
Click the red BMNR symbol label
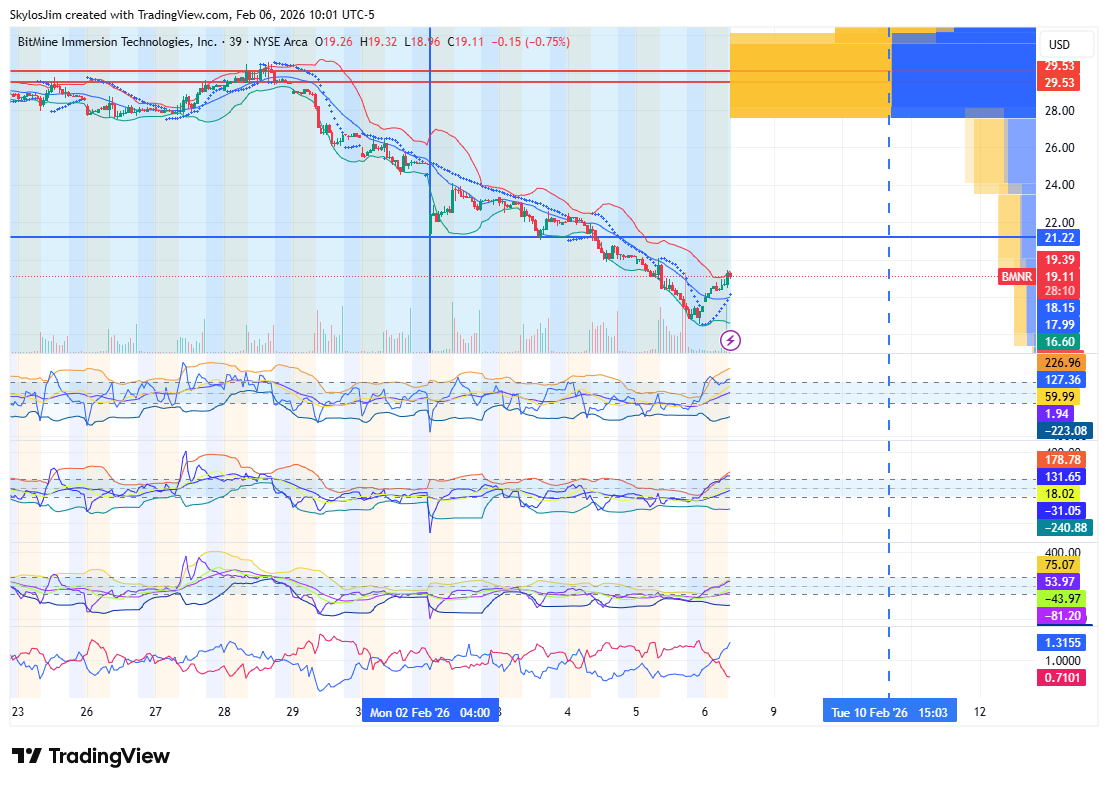tap(1014, 276)
